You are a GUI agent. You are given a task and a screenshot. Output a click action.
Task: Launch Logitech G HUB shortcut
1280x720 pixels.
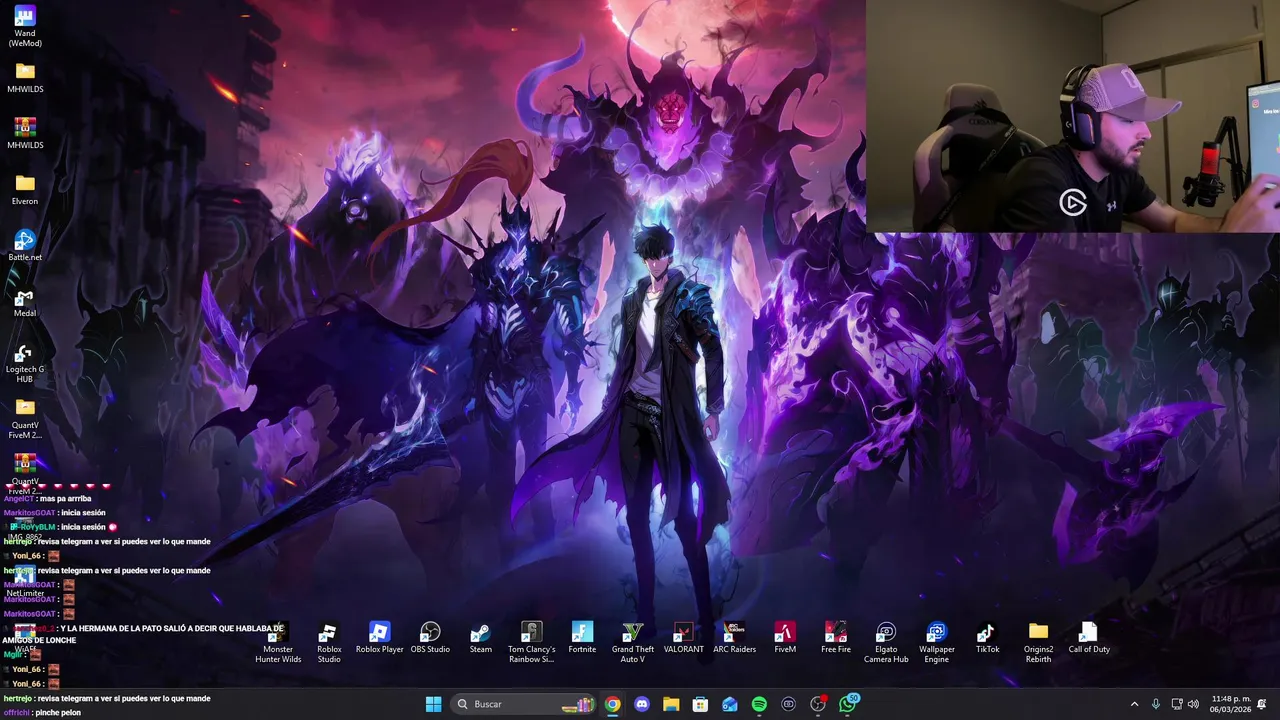(x=25, y=363)
